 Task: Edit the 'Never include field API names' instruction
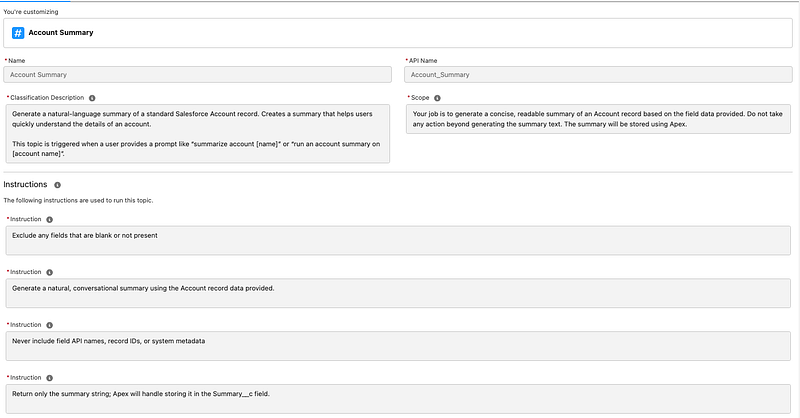pos(398,346)
